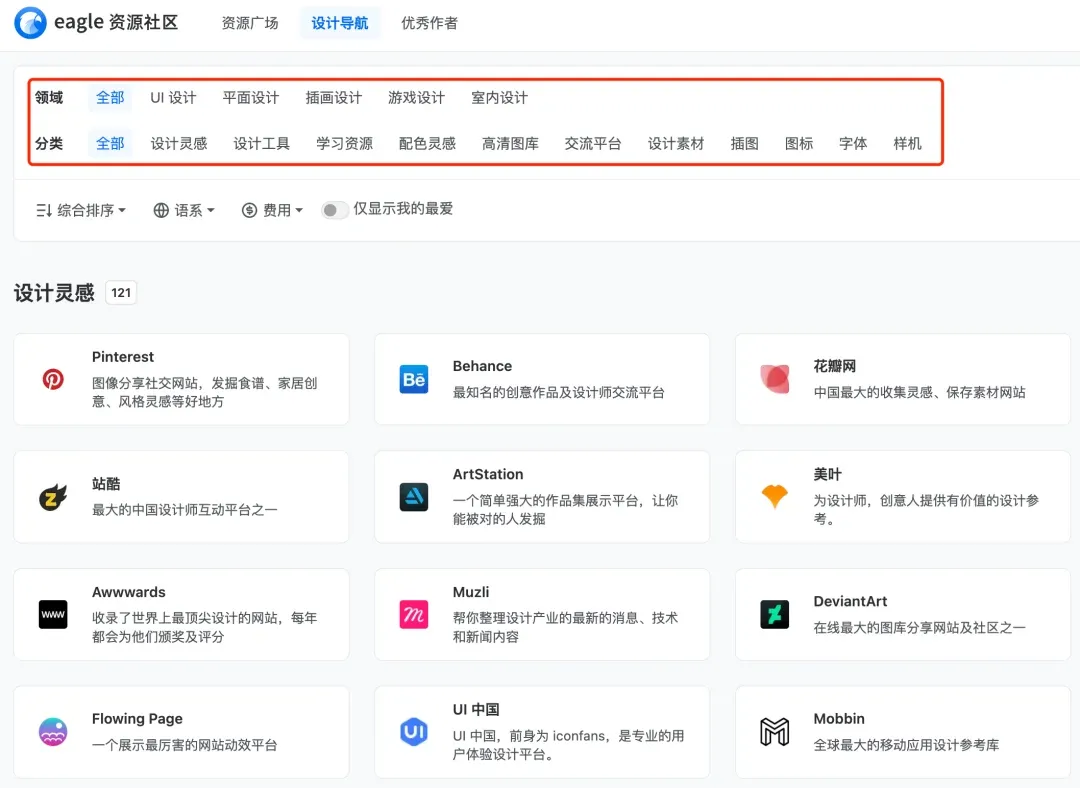Switch to the 资源广场 tab
The image size is (1080, 788).
coord(250,23)
